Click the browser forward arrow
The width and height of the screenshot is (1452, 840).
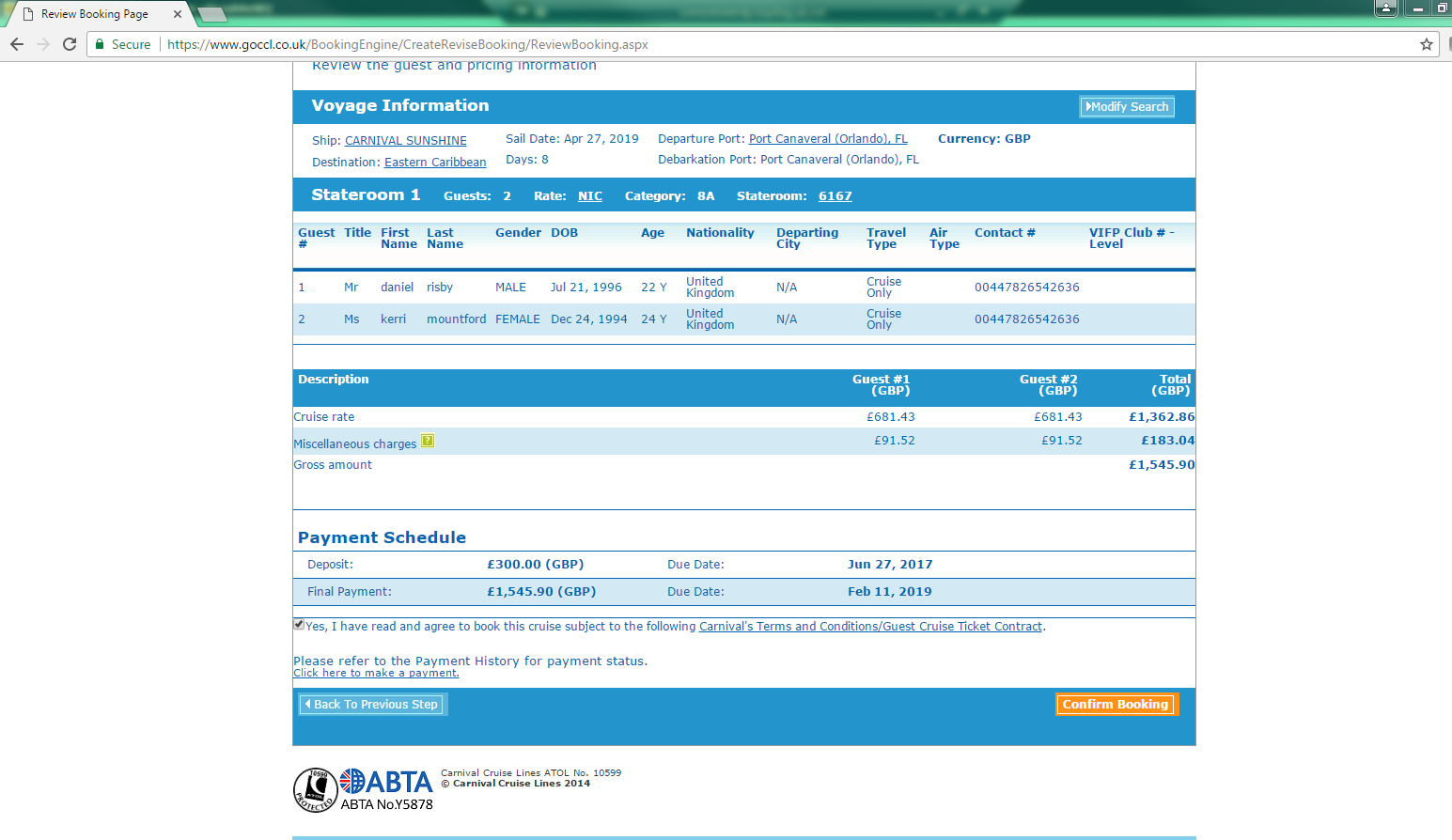43,44
